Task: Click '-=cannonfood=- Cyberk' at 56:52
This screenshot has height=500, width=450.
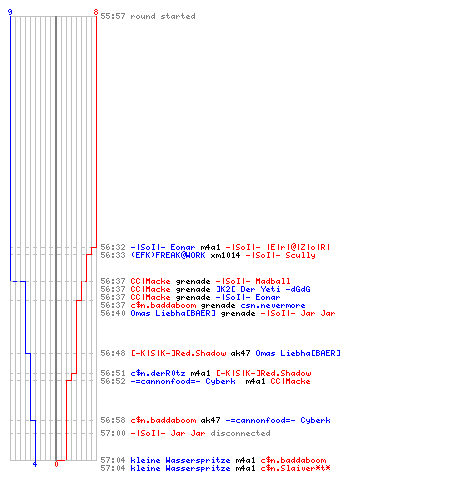Action: pyautogui.click(x=183, y=381)
